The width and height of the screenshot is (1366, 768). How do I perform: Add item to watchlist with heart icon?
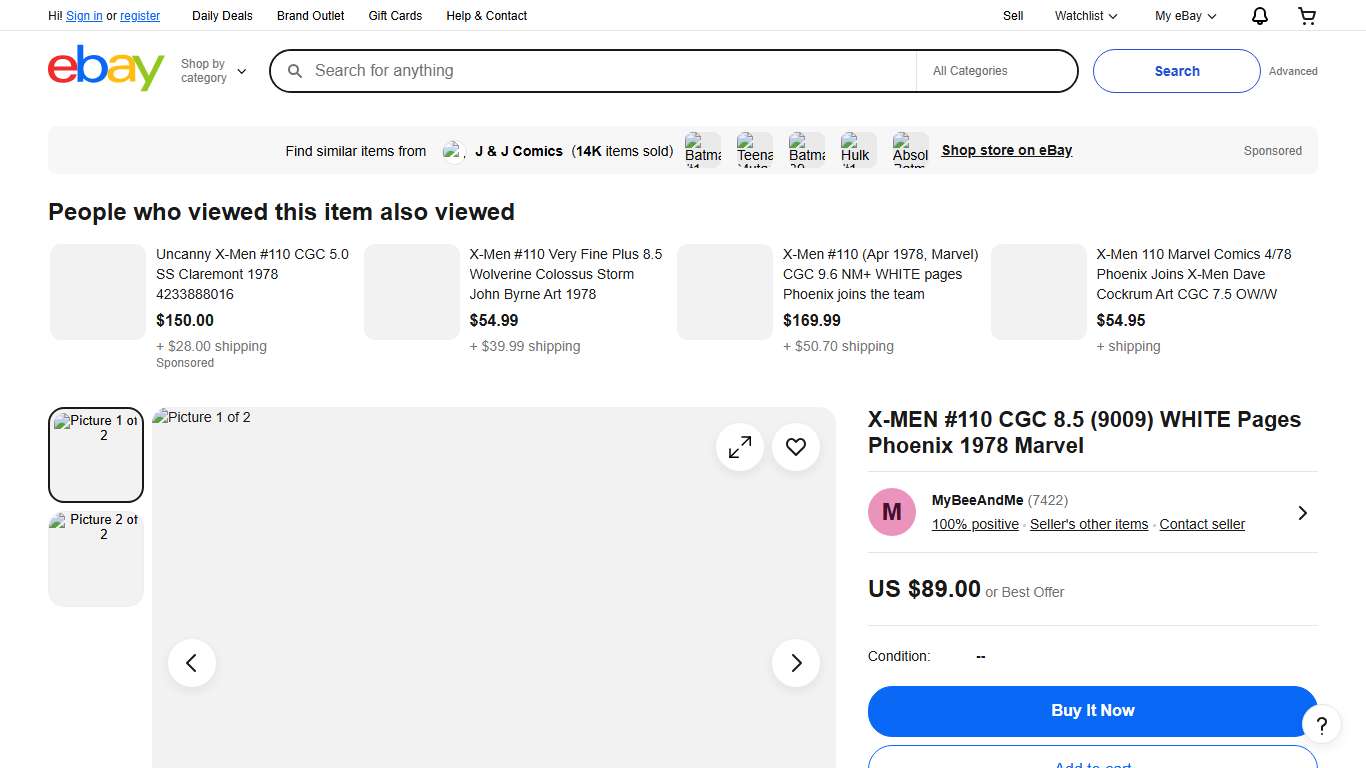(x=796, y=448)
